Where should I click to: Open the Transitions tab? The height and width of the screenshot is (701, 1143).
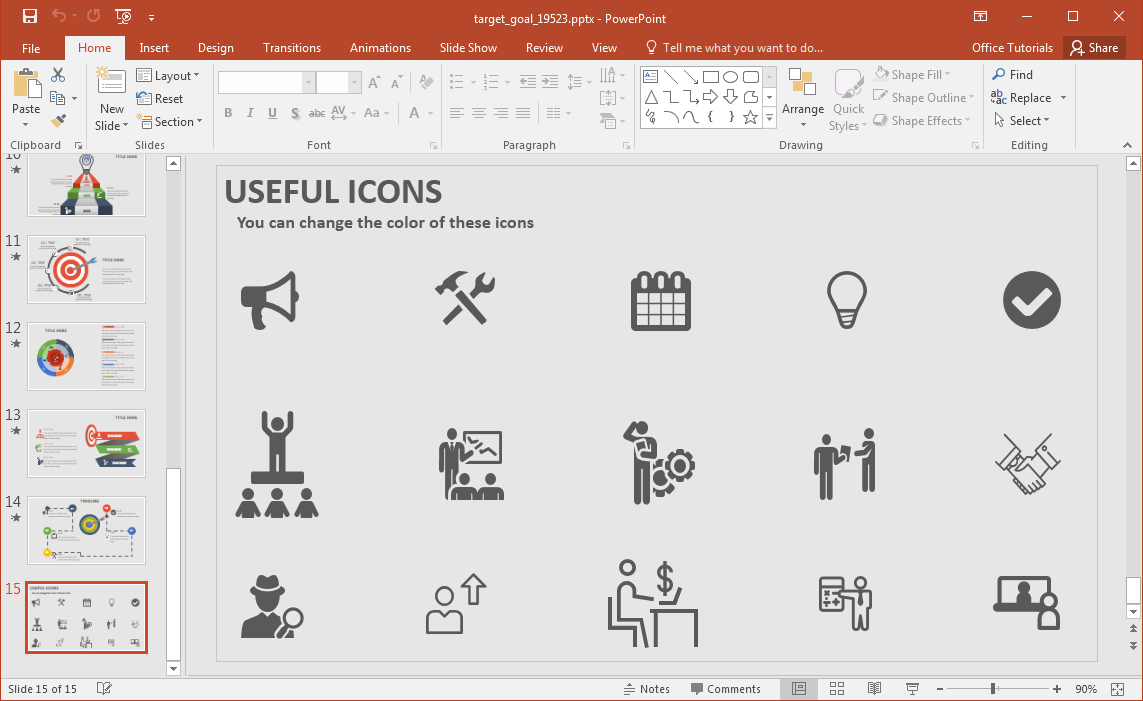[x=291, y=48]
